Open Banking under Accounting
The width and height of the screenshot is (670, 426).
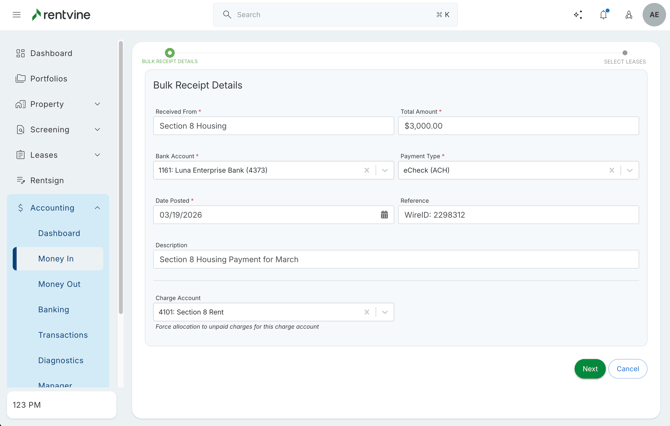54,310
